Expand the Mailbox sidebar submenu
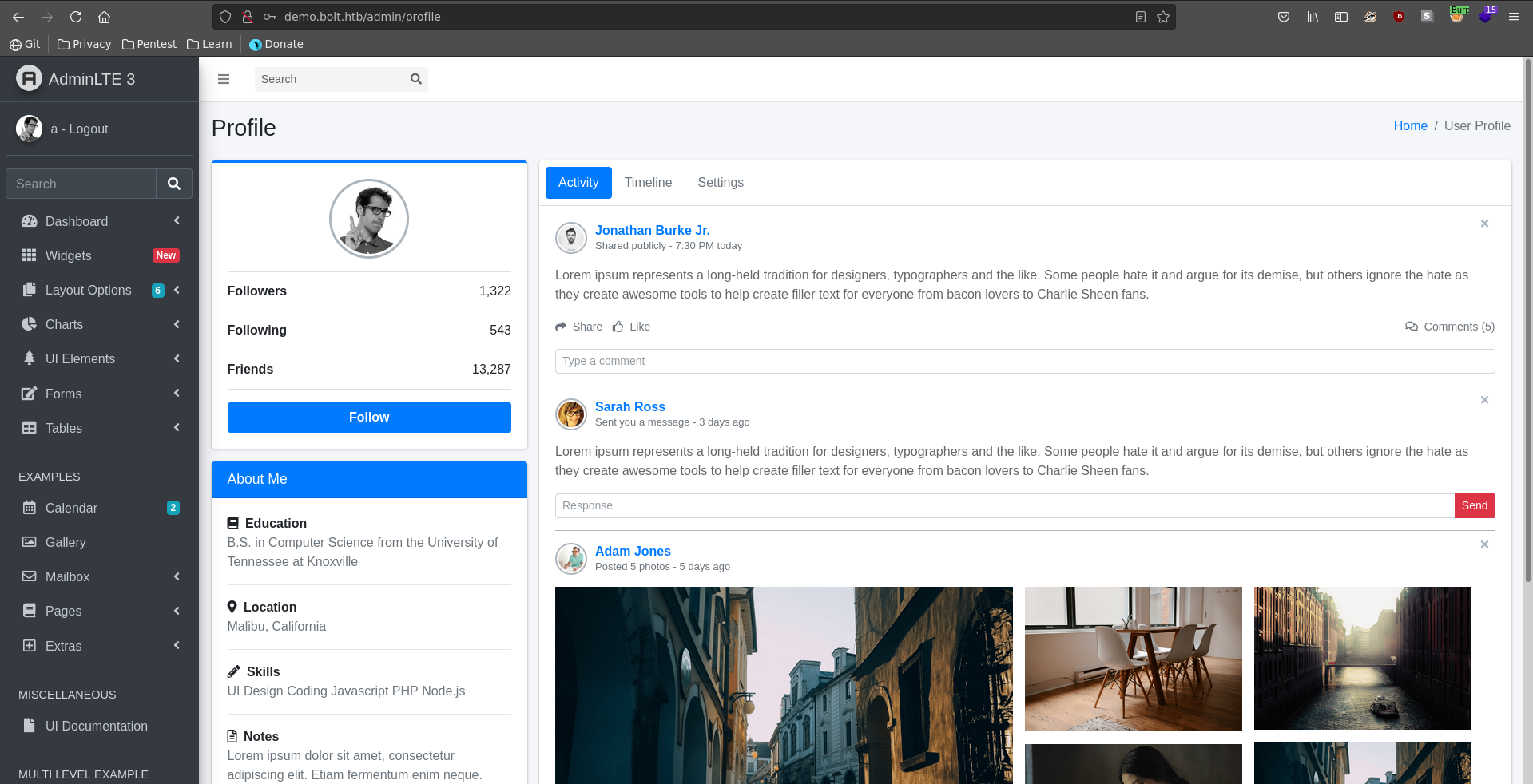Image resolution: width=1533 pixels, height=784 pixels. click(x=99, y=576)
